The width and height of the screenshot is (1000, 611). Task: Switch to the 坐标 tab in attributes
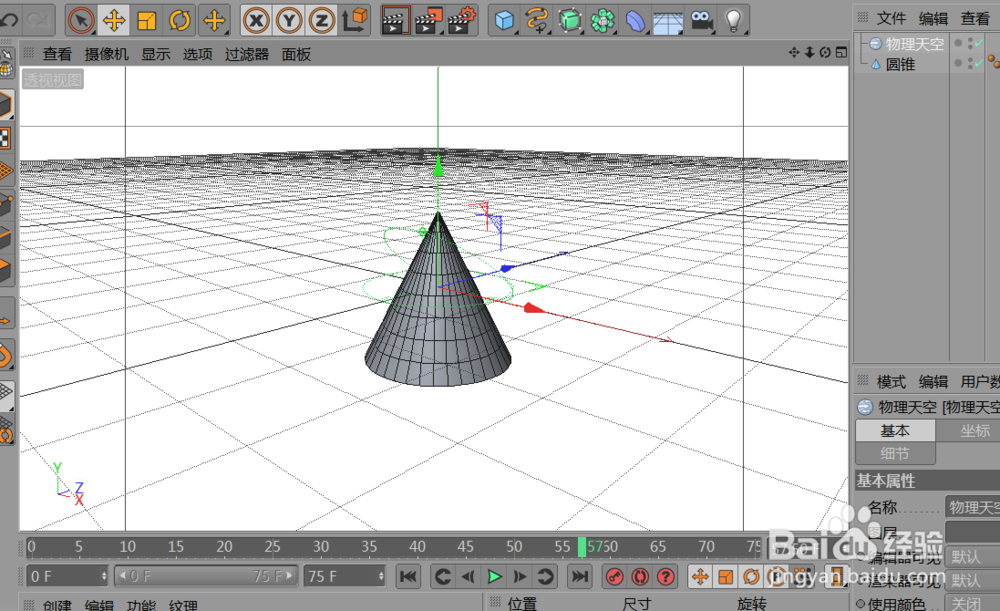tap(975, 430)
